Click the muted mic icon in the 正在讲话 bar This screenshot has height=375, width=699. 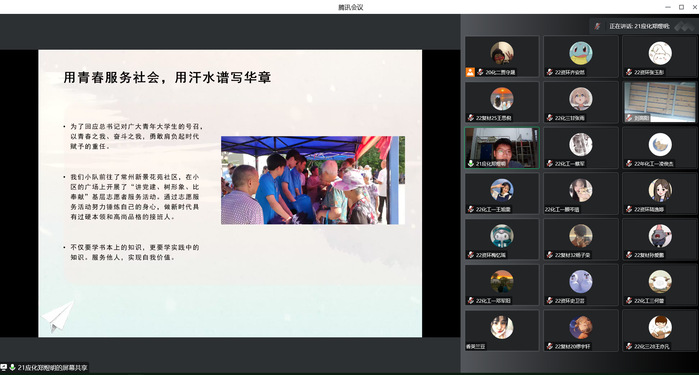[x=597, y=26]
